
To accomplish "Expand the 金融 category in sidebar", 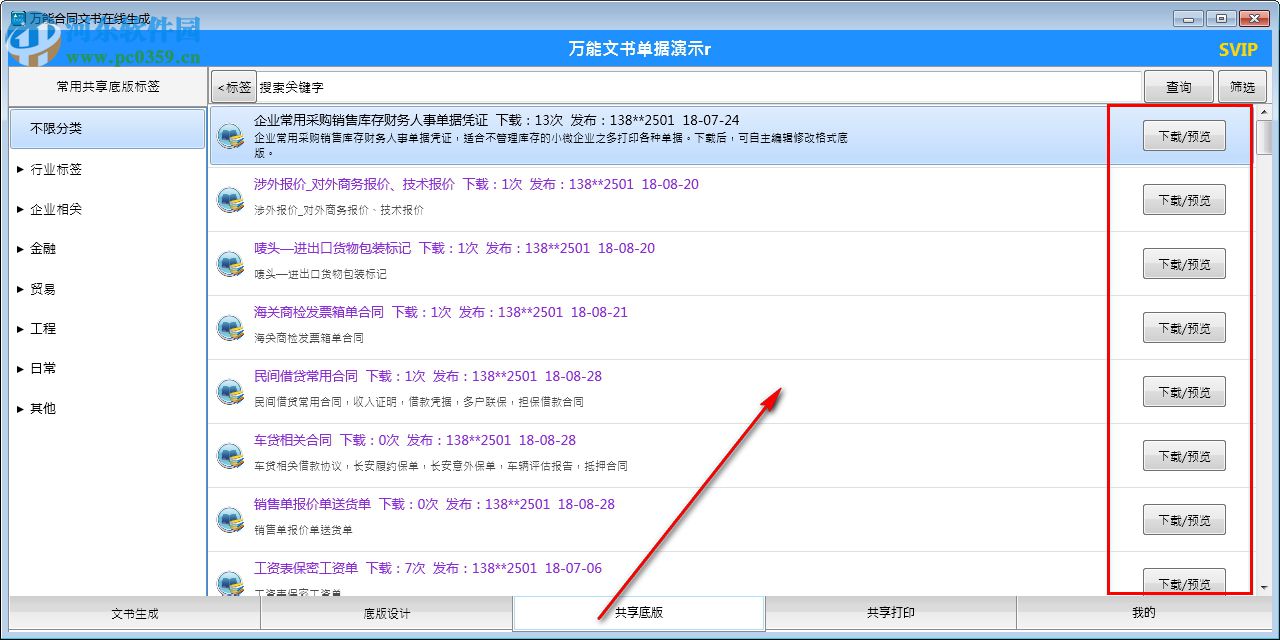I will click(x=42, y=248).
